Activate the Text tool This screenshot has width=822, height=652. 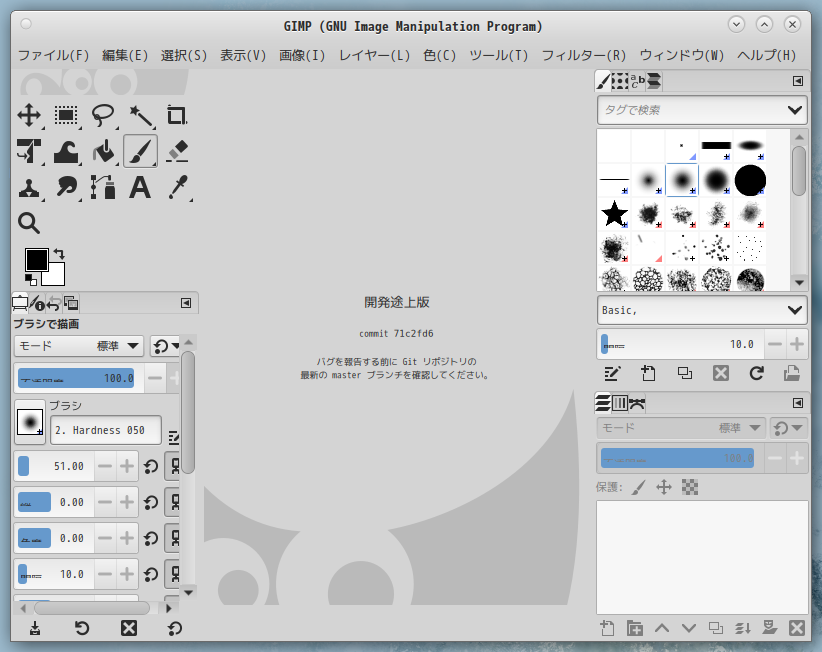point(140,187)
